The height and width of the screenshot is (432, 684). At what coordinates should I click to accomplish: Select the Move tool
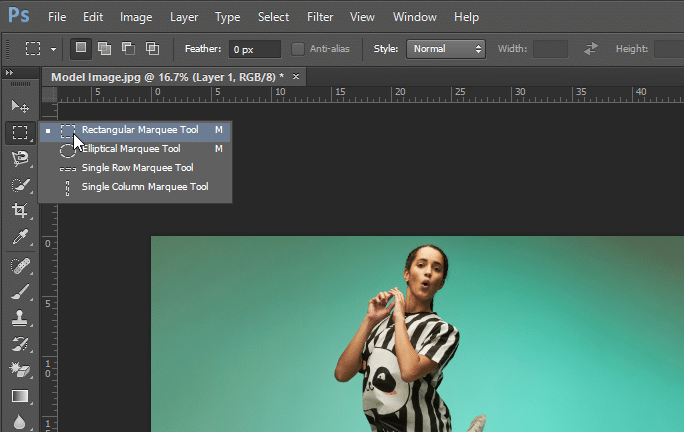19,106
